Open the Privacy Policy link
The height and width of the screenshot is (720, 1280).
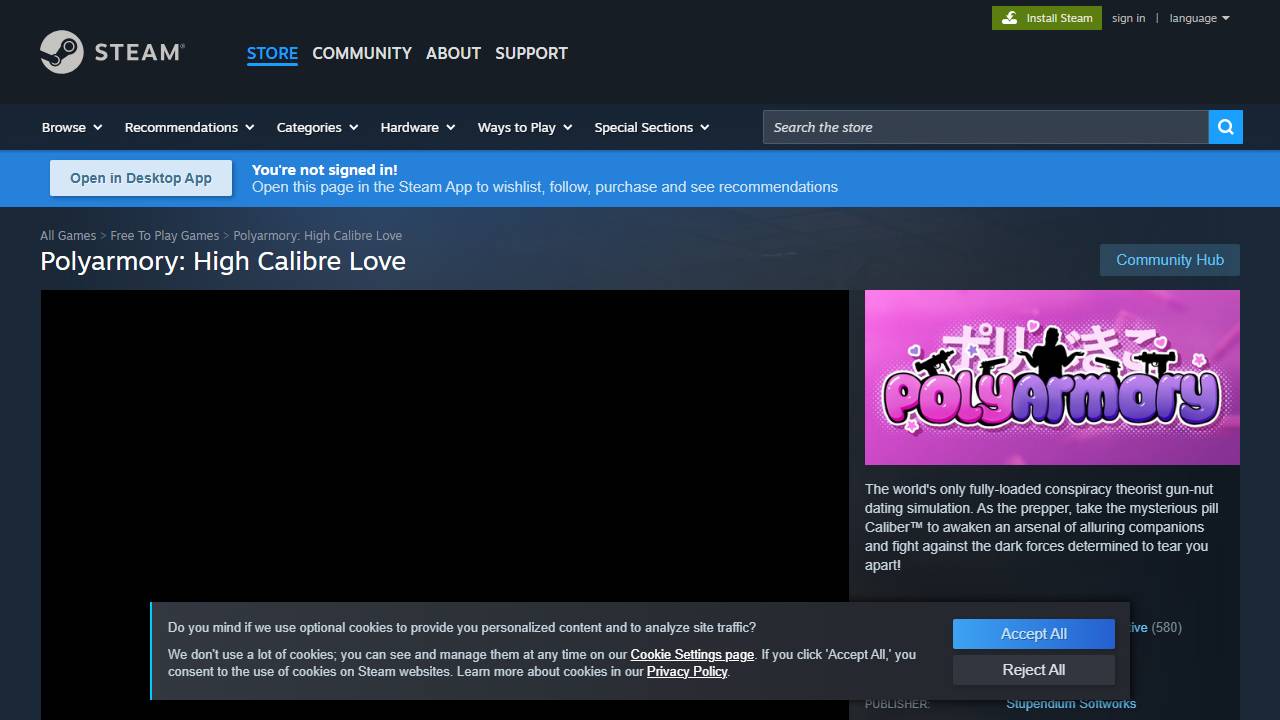click(687, 672)
